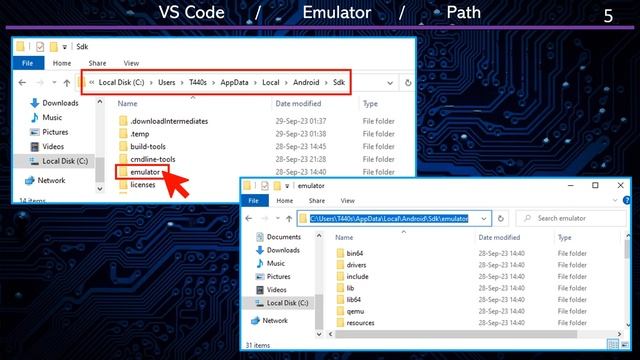Sort Sdk list by Type column
The width and height of the screenshot is (640, 360).
[x=370, y=103]
